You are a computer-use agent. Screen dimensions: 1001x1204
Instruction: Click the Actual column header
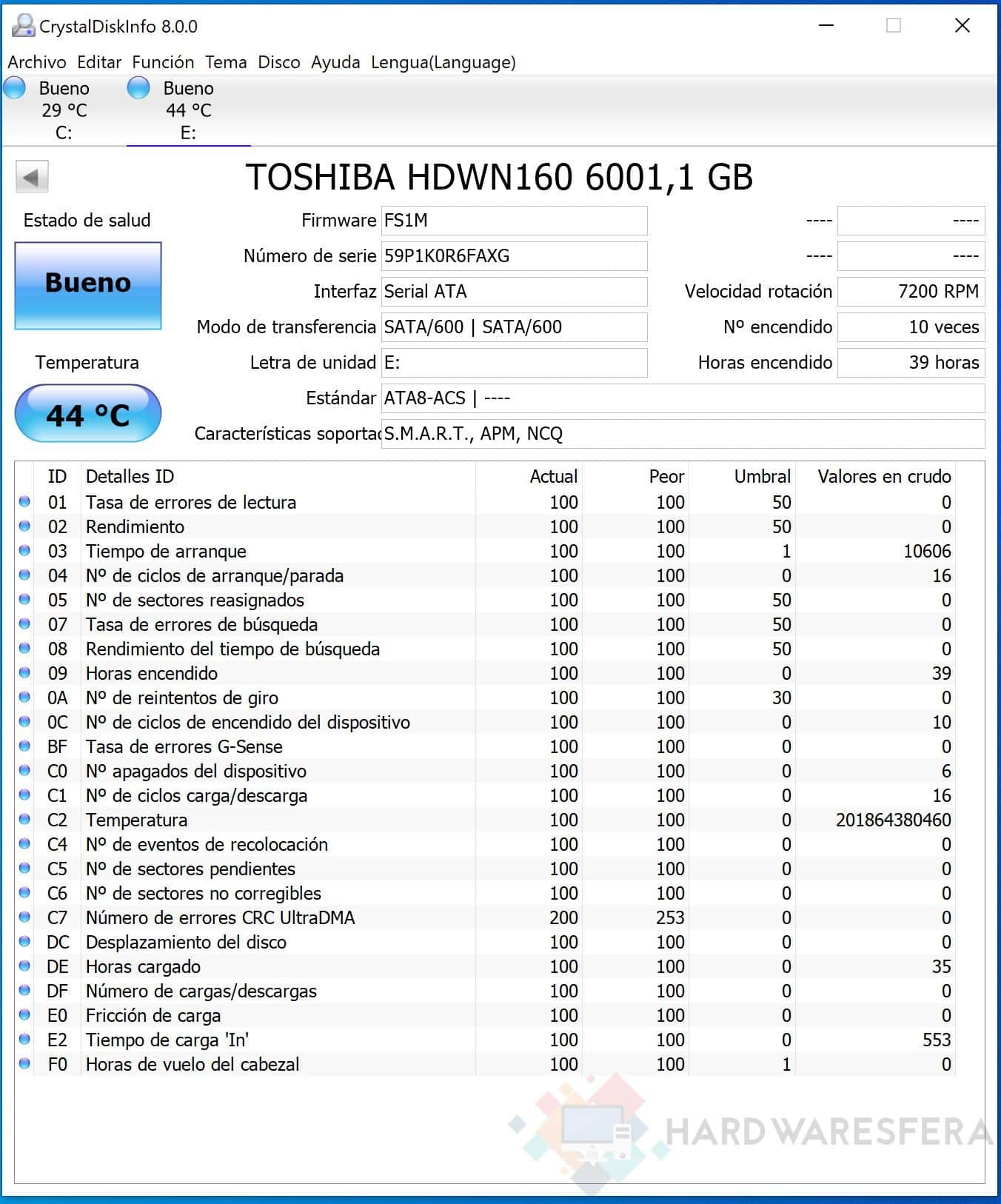click(x=529, y=476)
